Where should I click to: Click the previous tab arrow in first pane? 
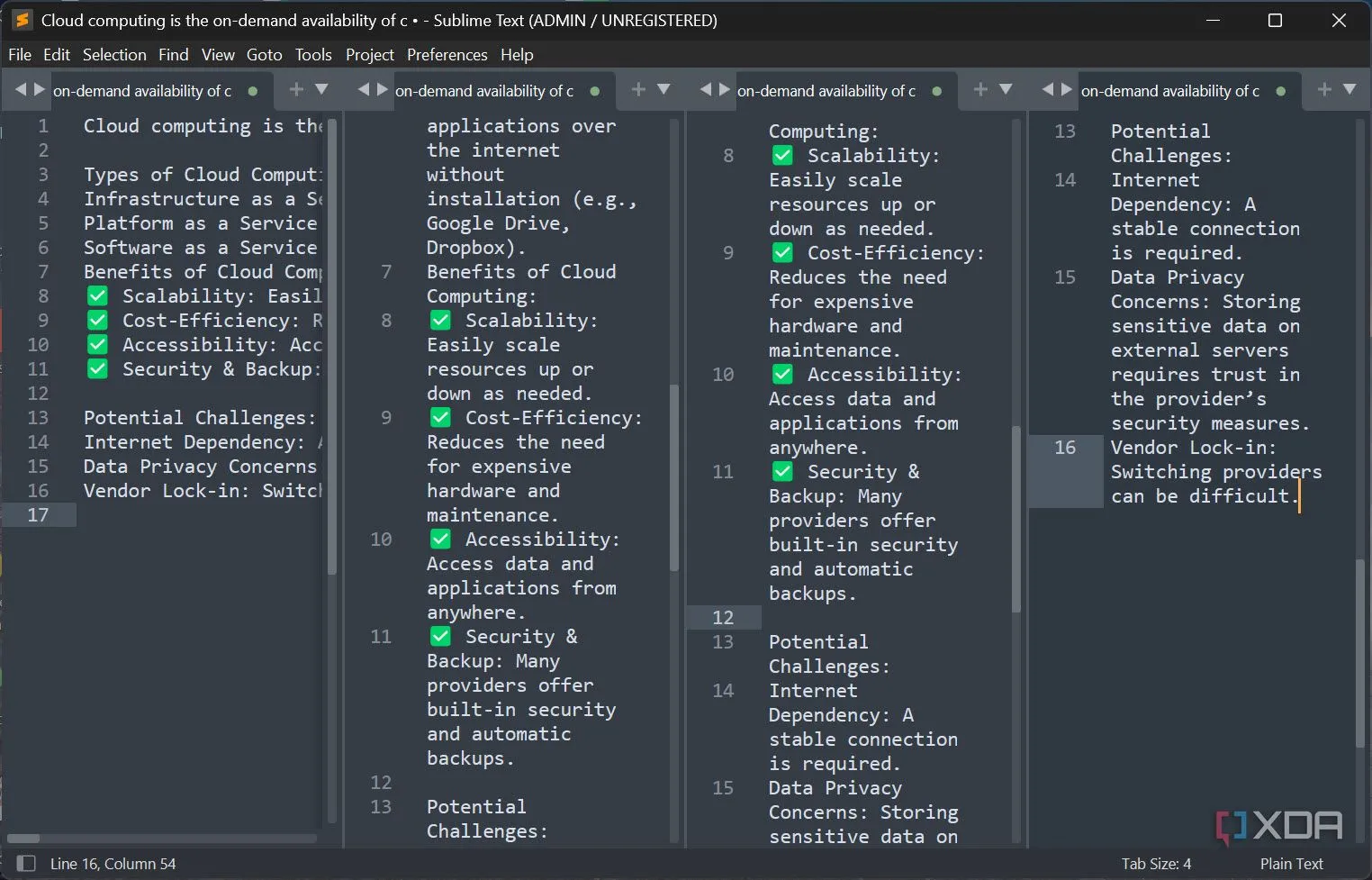(x=21, y=90)
